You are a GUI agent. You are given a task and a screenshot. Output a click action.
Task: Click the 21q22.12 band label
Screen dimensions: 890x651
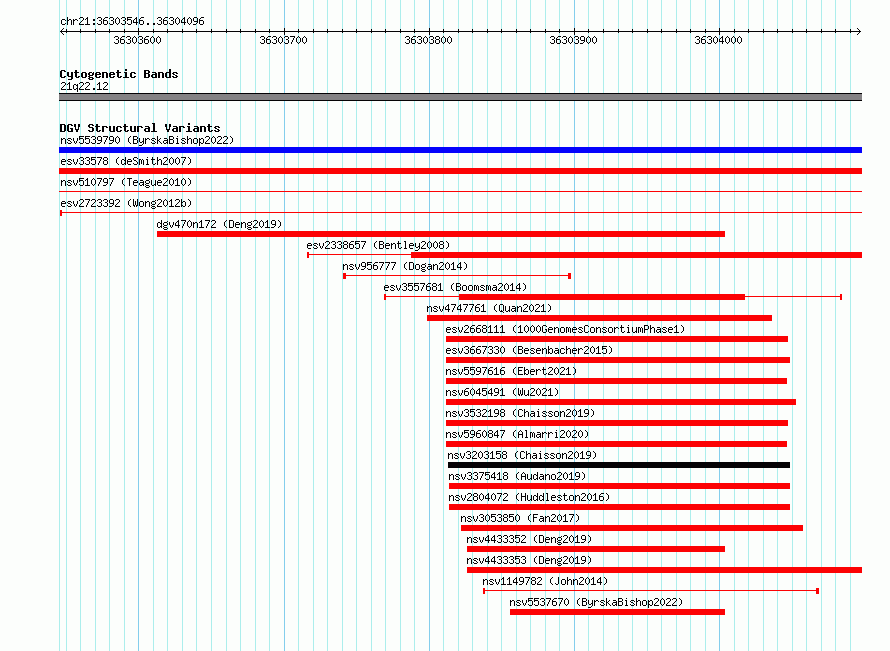[84, 86]
